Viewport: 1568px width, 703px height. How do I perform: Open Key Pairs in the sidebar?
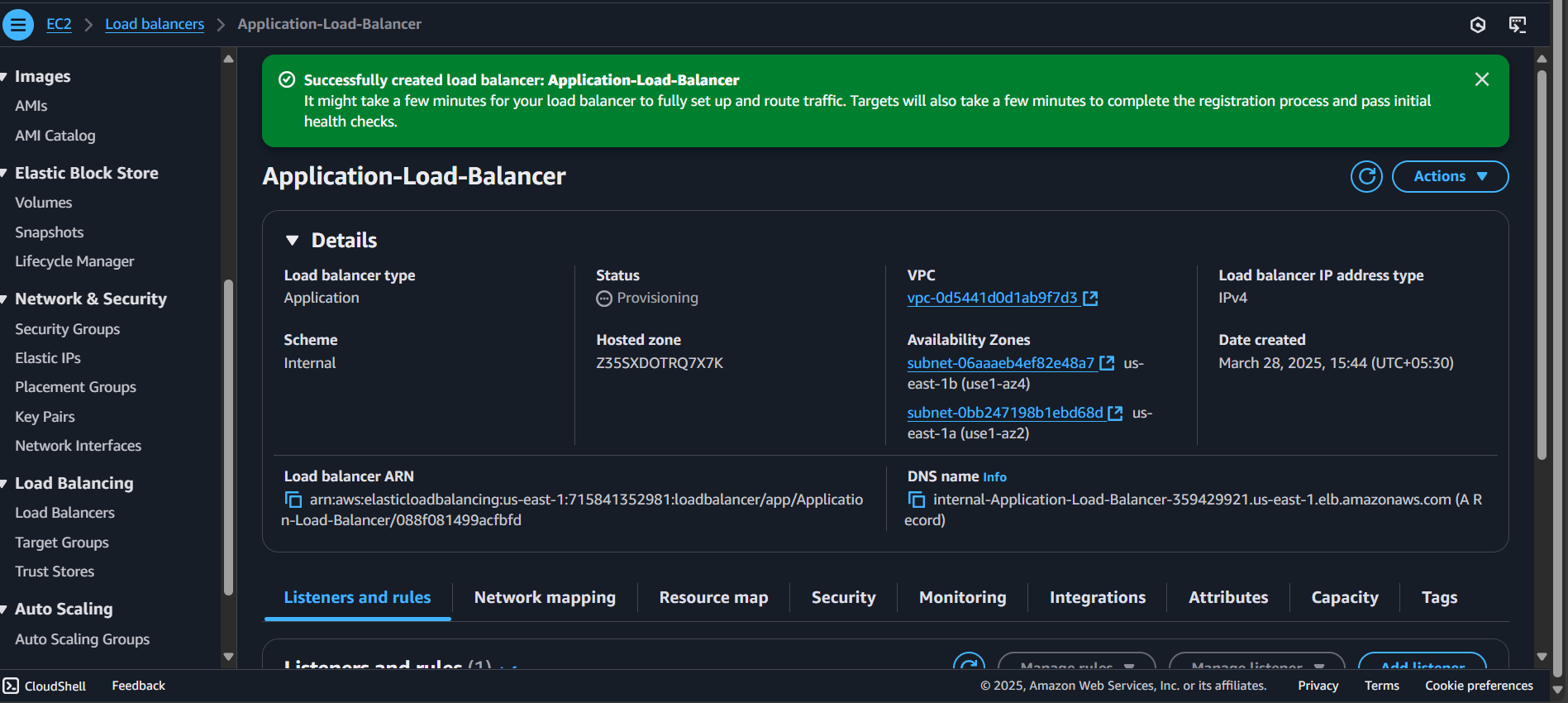point(45,417)
